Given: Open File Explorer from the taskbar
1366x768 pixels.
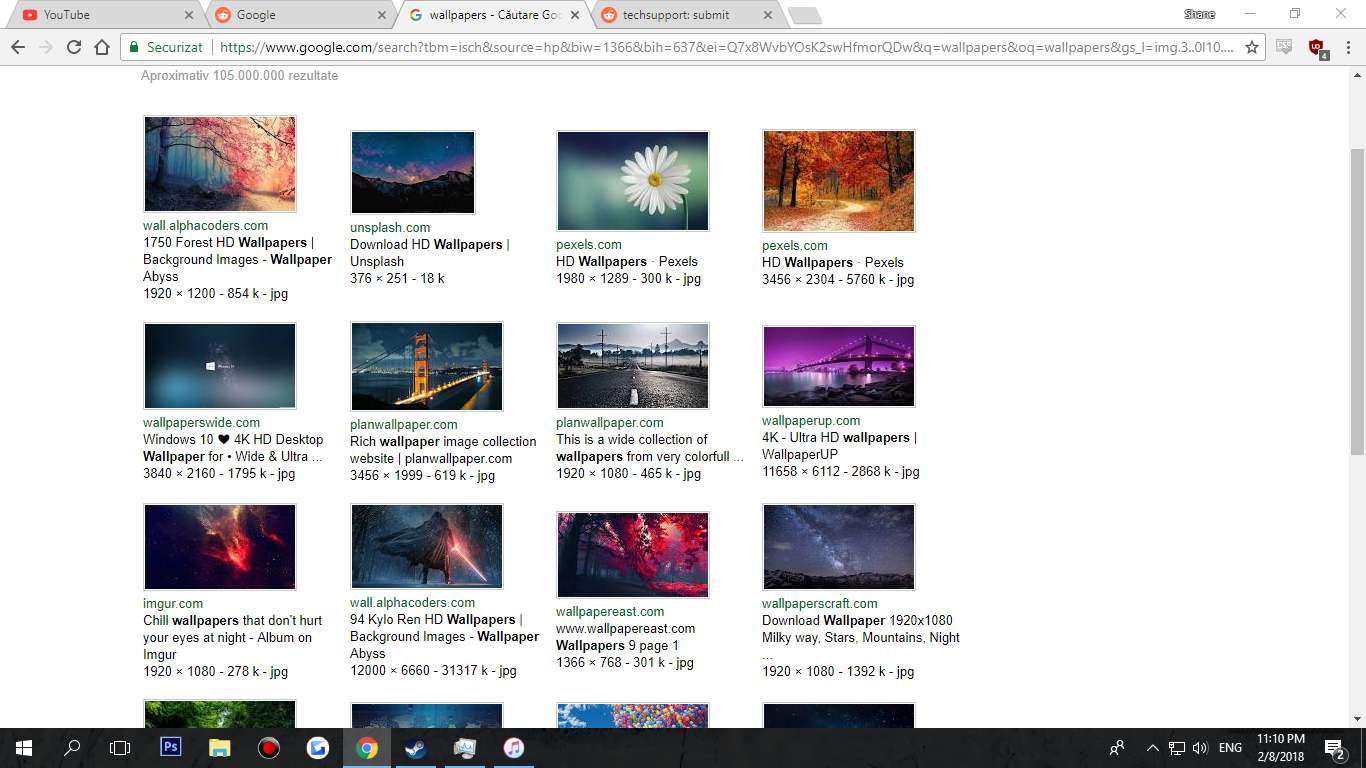Looking at the screenshot, I should [220, 748].
